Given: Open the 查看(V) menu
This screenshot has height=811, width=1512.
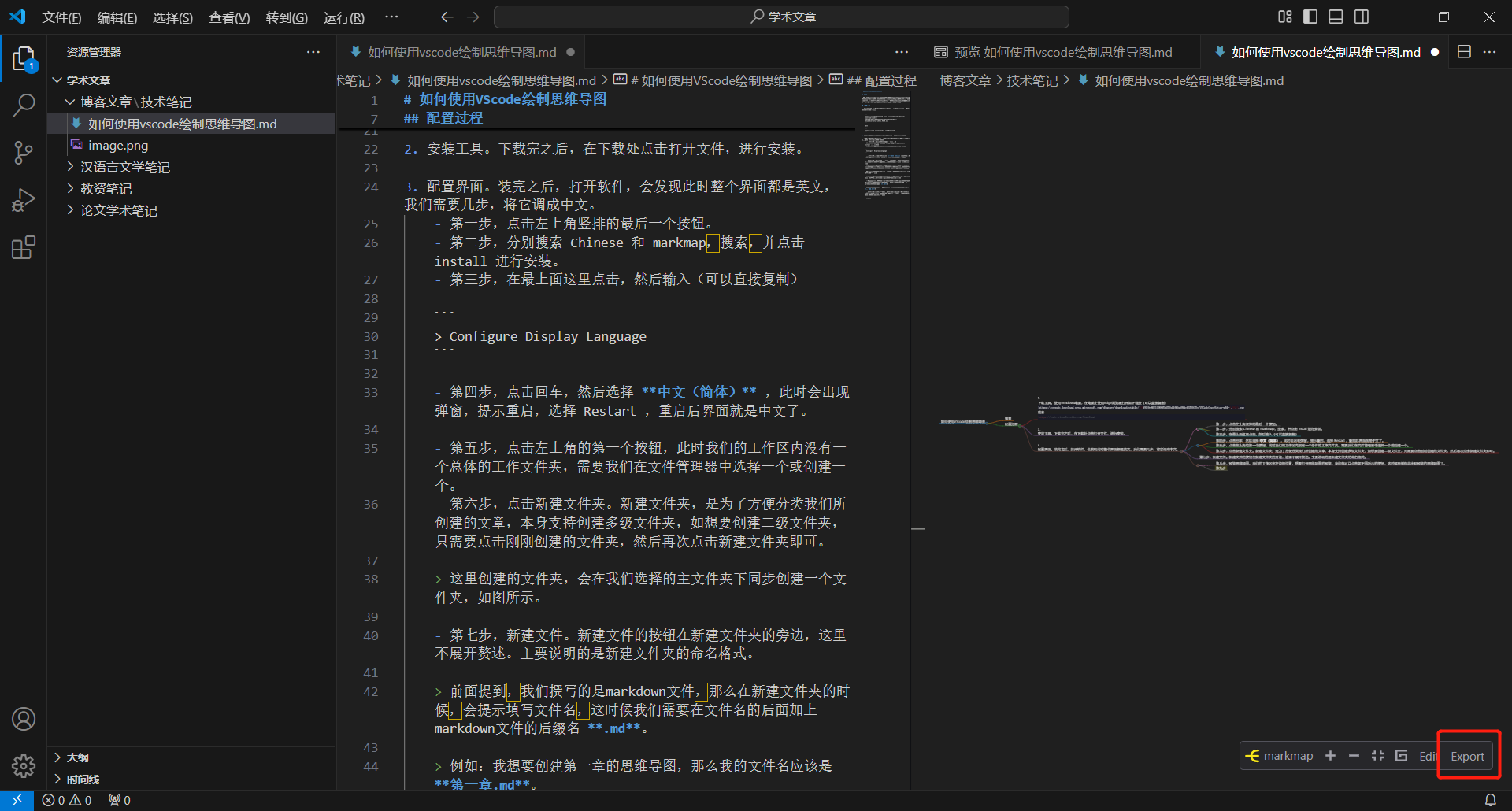Looking at the screenshot, I should tap(229, 17).
